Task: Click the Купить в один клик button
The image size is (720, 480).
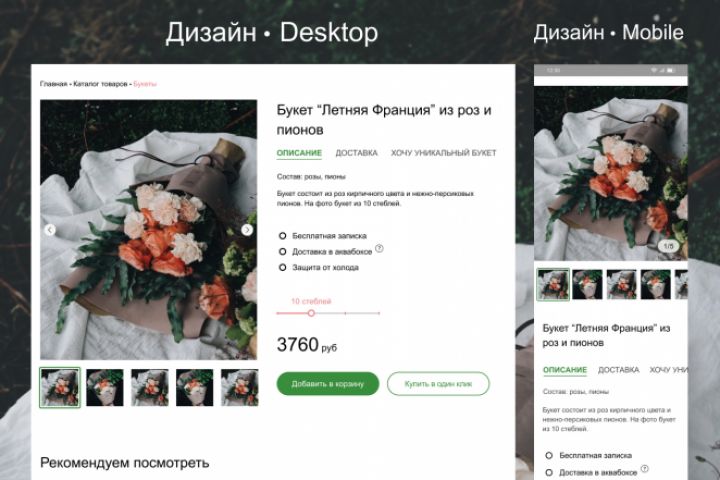Action: tap(439, 384)
